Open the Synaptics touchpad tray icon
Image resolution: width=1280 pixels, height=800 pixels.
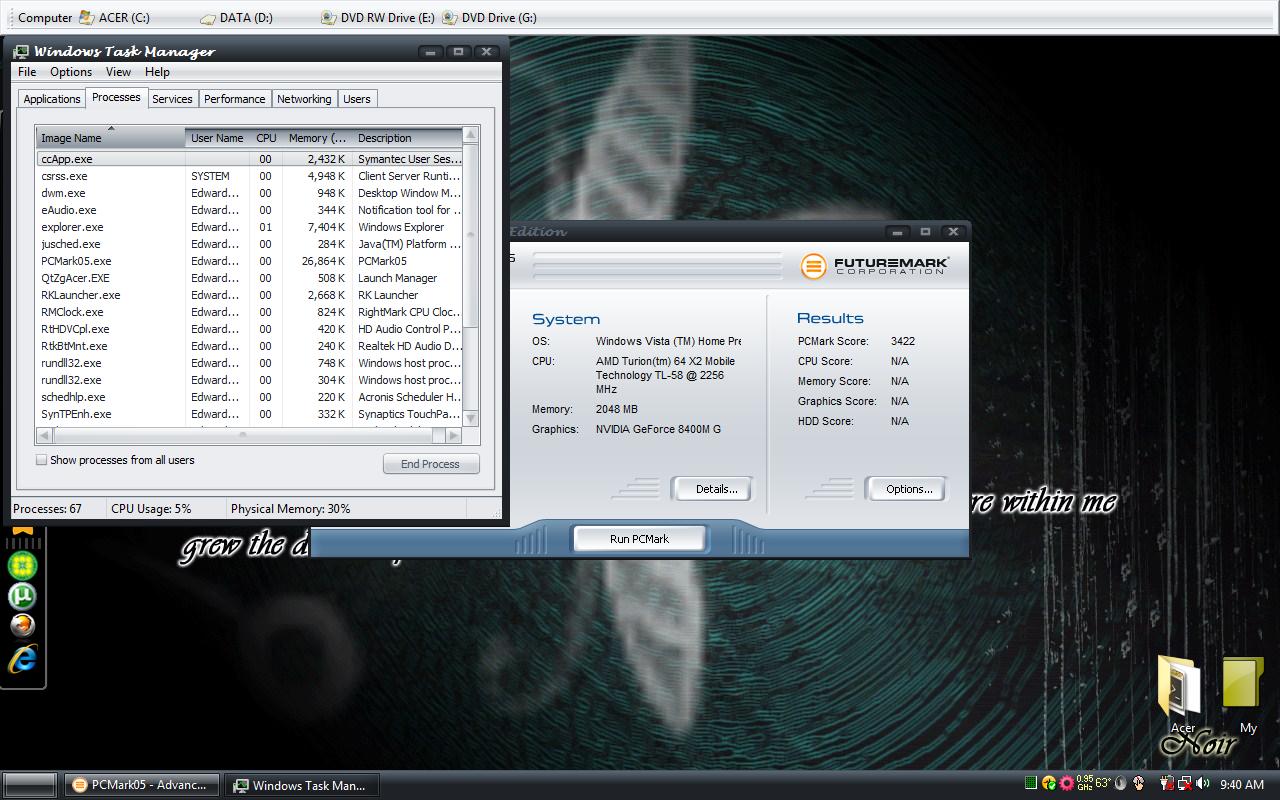click(1138, 784)
